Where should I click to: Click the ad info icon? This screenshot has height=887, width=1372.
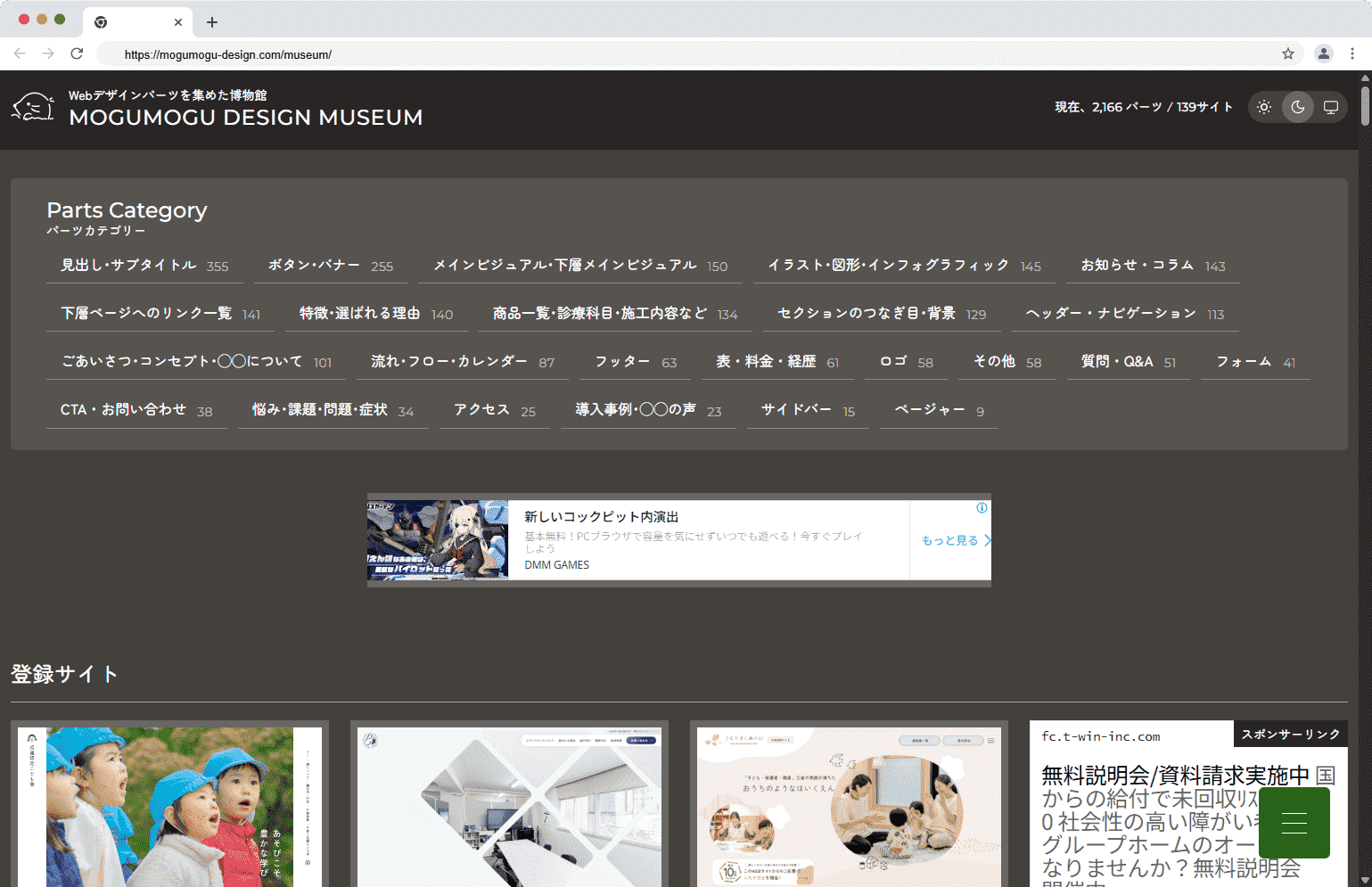[982, 508]
